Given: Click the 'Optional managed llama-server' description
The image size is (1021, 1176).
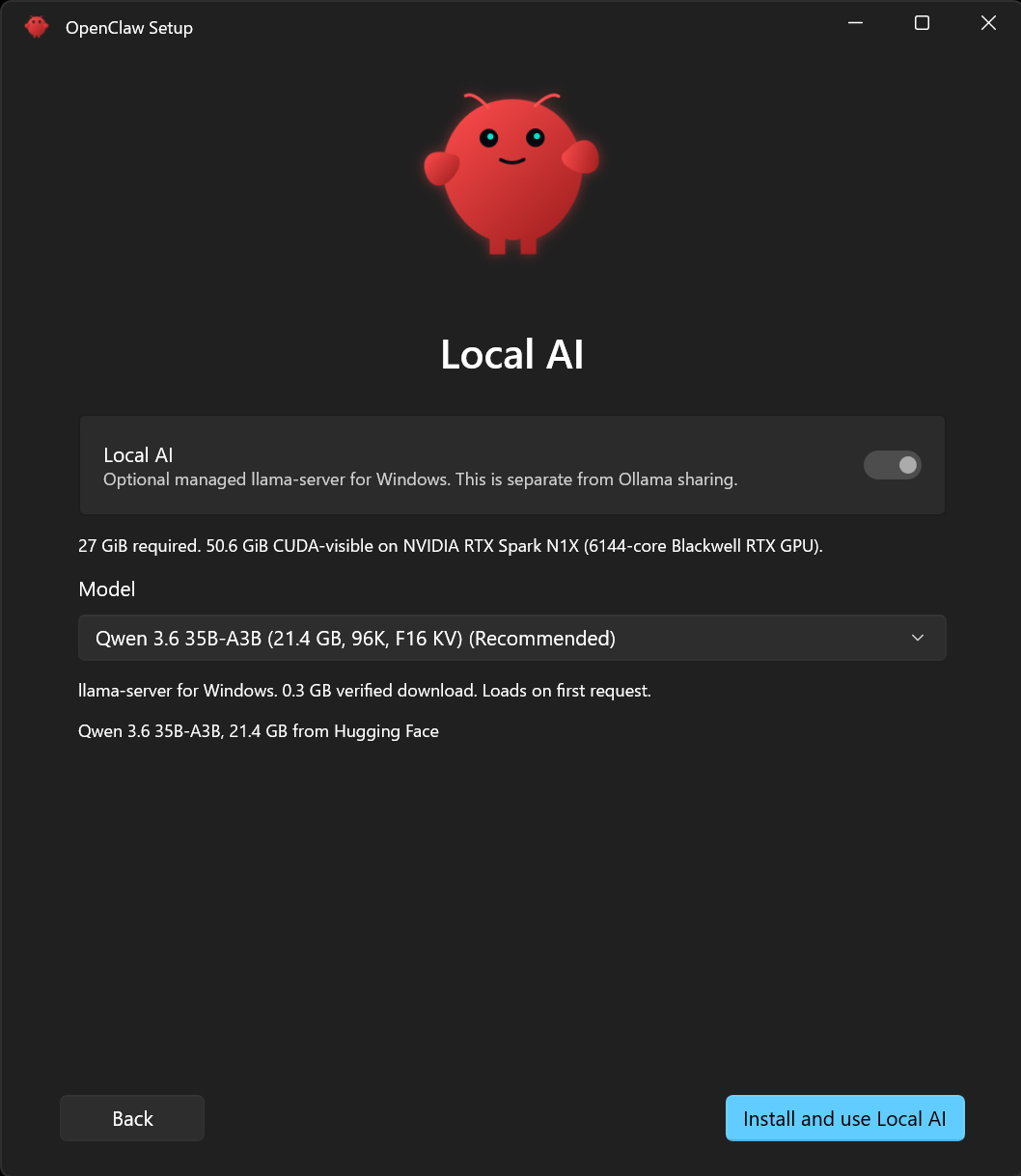Looking at the screenshot, I should click(x=420, y=479).
